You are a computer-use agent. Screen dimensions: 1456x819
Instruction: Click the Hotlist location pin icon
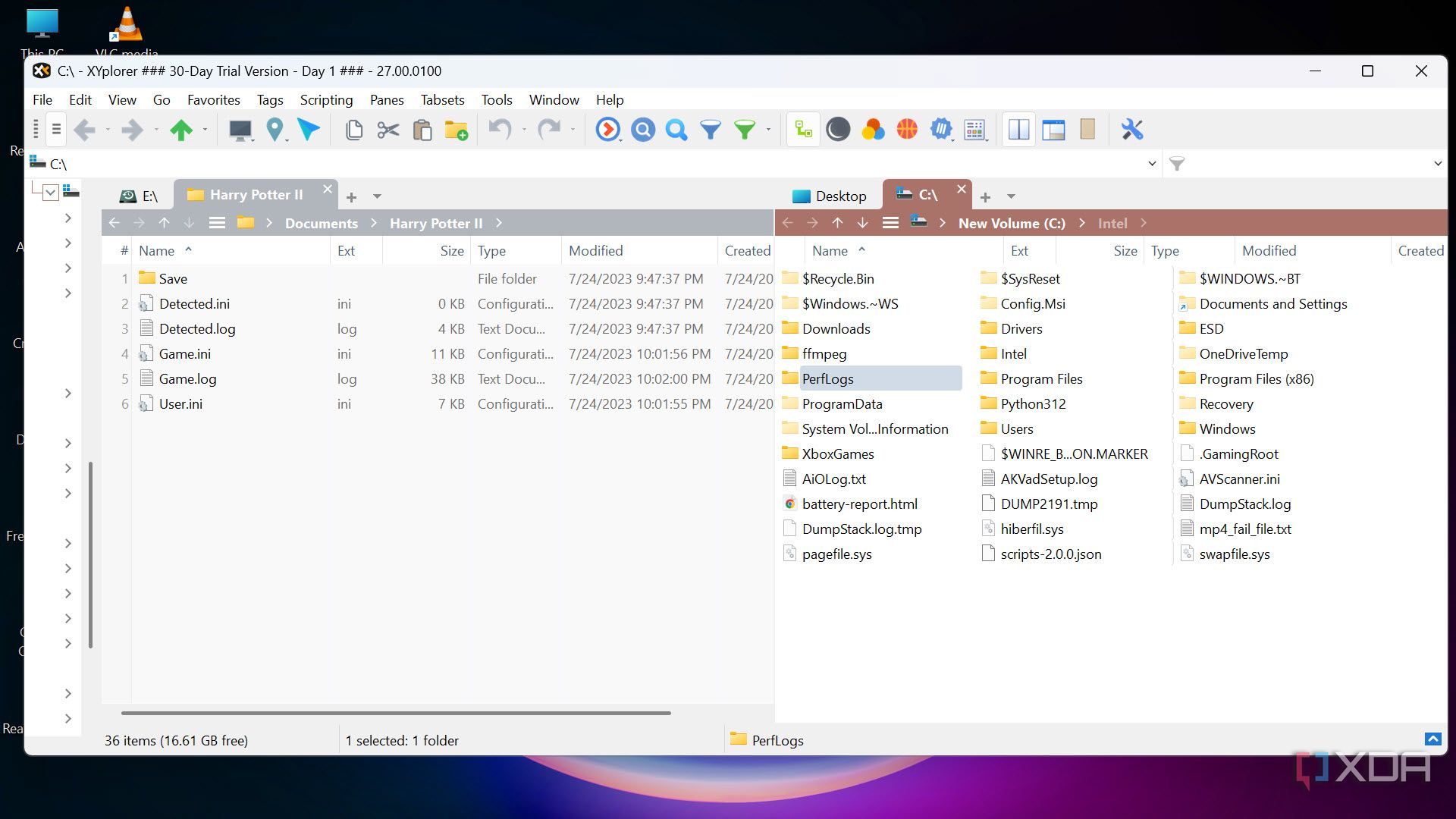tap(275, 130)
